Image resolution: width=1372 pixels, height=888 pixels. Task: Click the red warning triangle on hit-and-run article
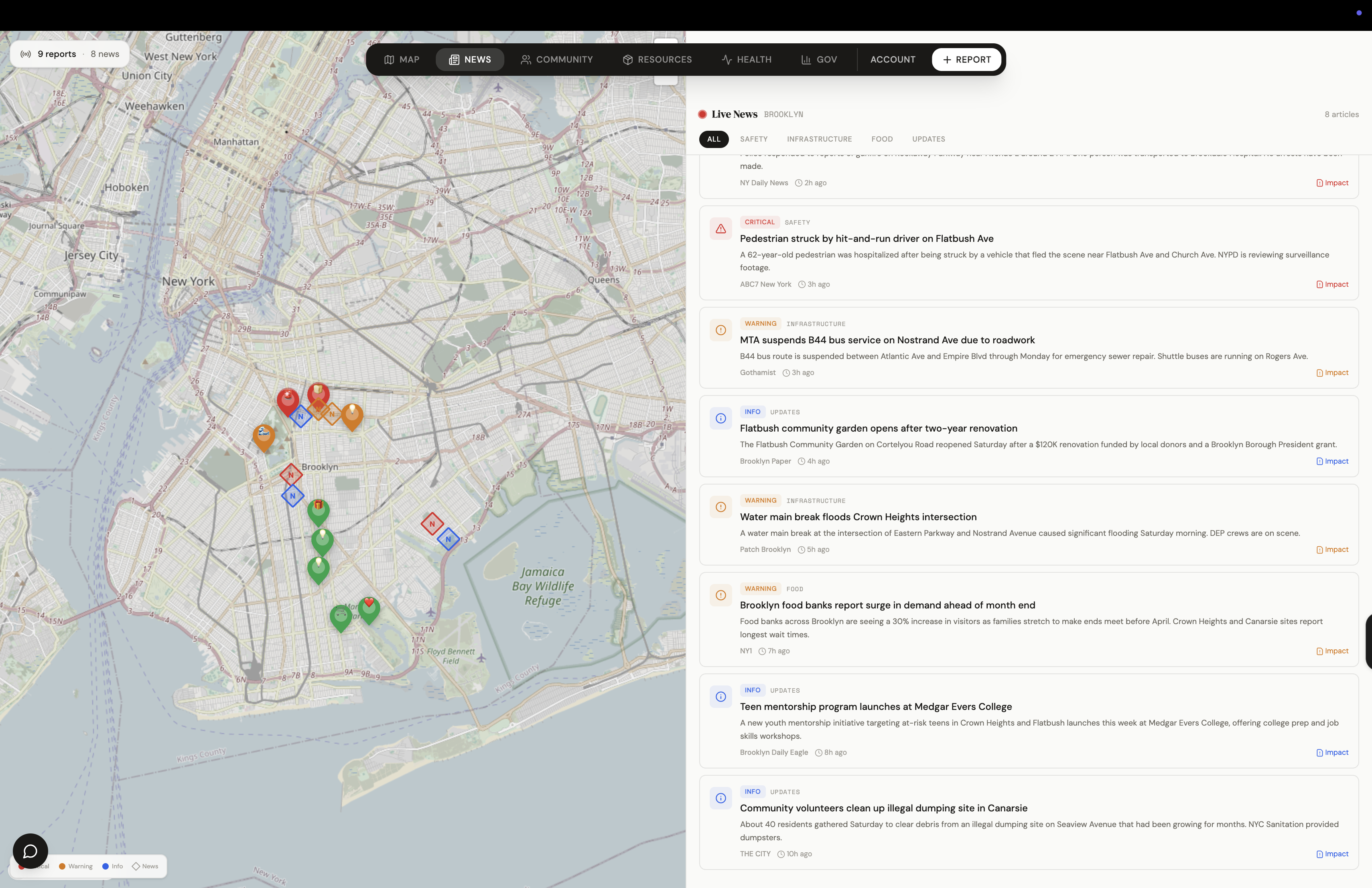coord(721,229)
